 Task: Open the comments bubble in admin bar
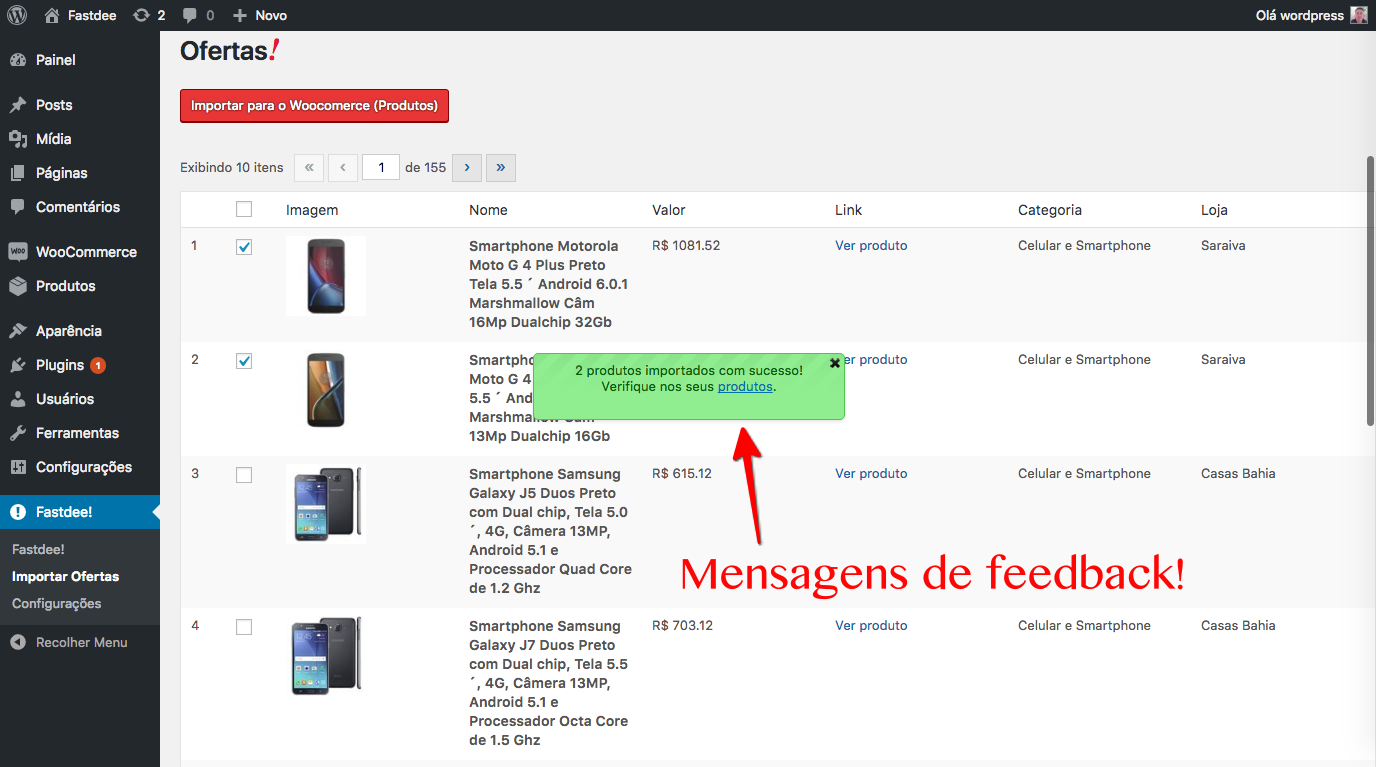pyautogui.click(x=198, y=15)
